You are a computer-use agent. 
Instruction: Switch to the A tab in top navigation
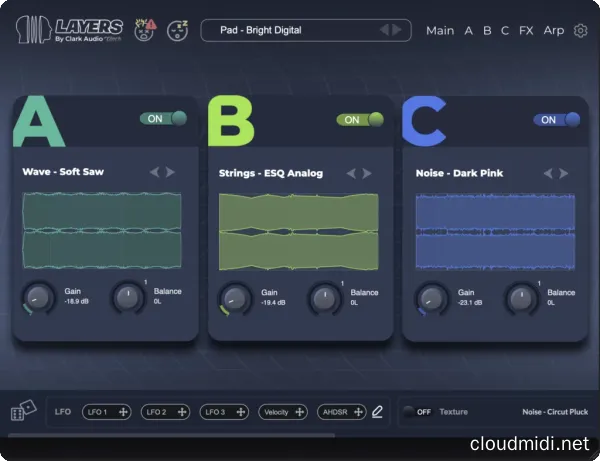coord(468,31)
